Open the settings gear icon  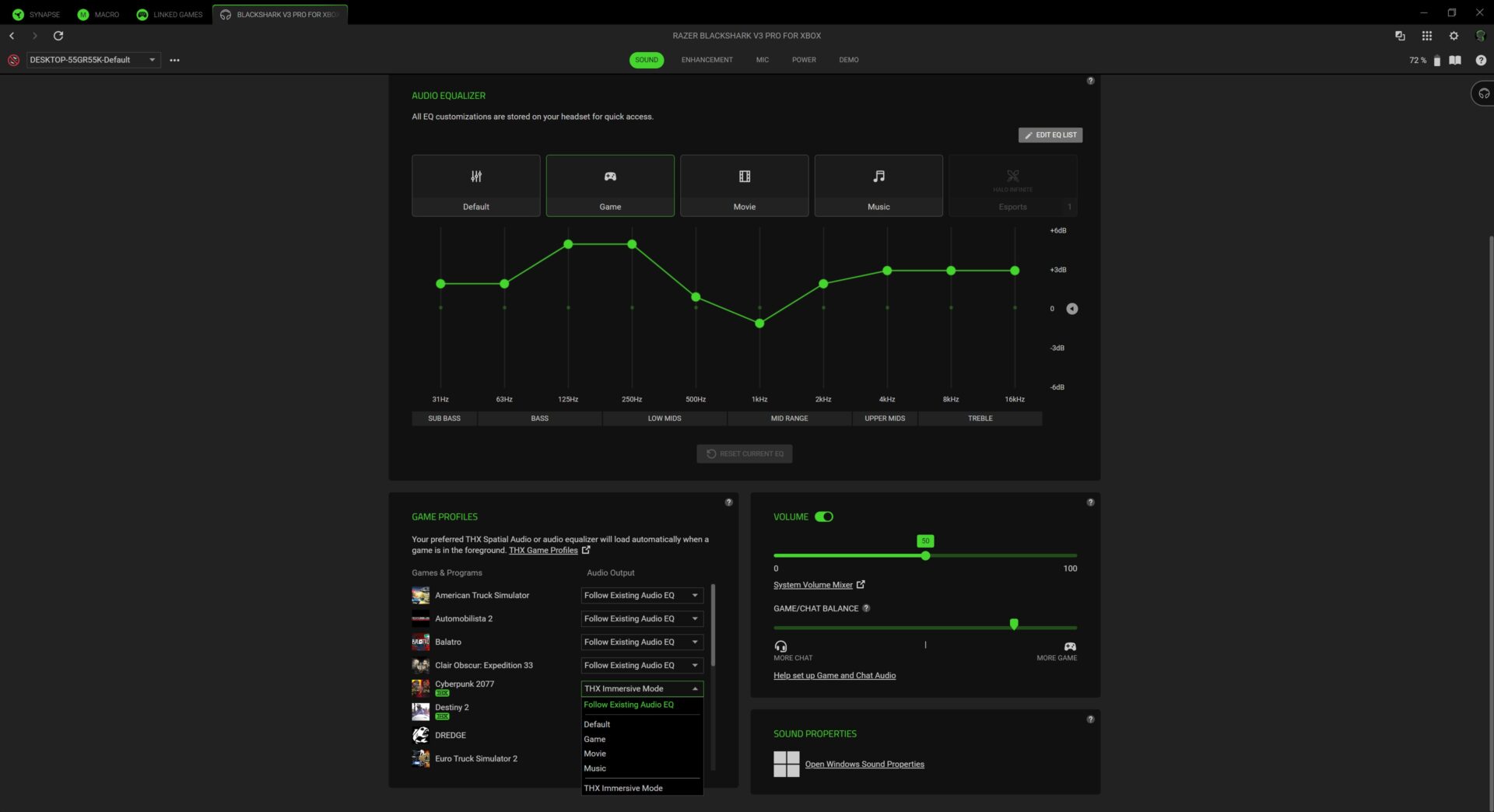click(1453, 36)
